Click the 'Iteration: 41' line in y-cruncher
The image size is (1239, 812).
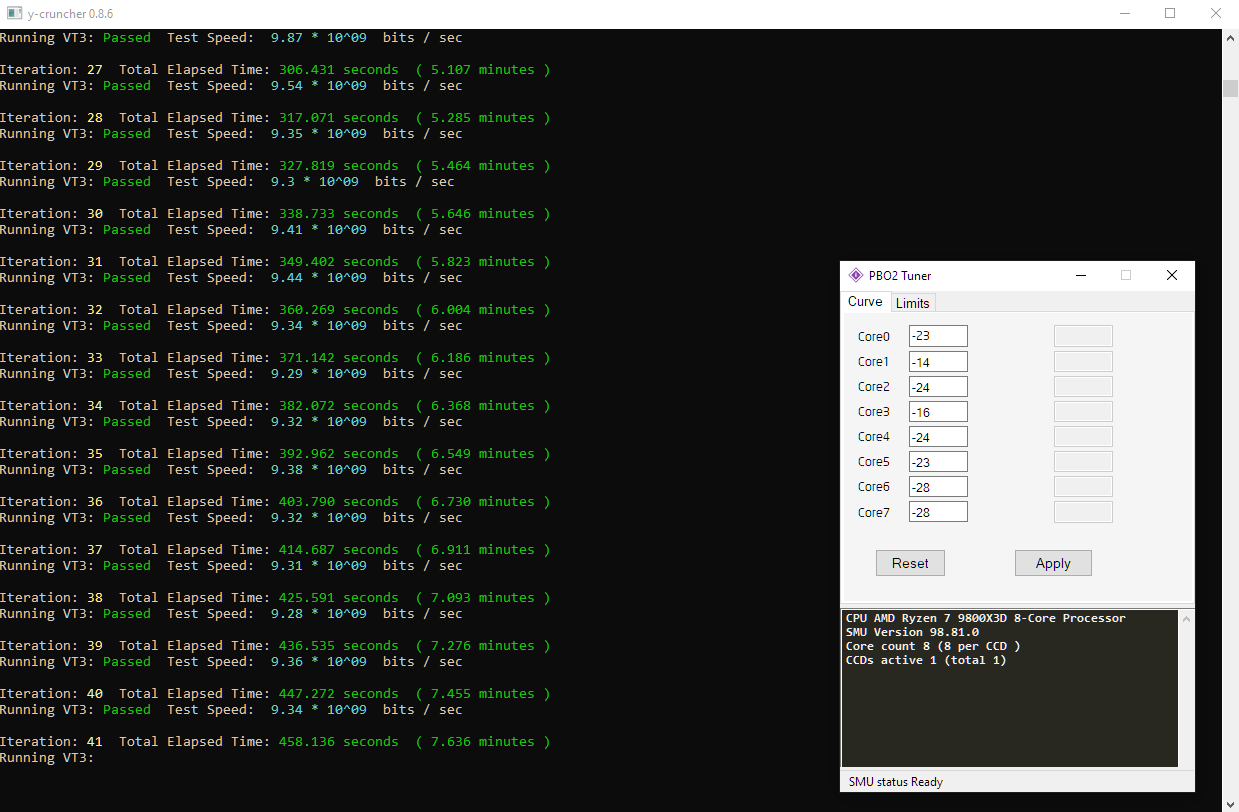pyautogui.click(x=274, y=742)
